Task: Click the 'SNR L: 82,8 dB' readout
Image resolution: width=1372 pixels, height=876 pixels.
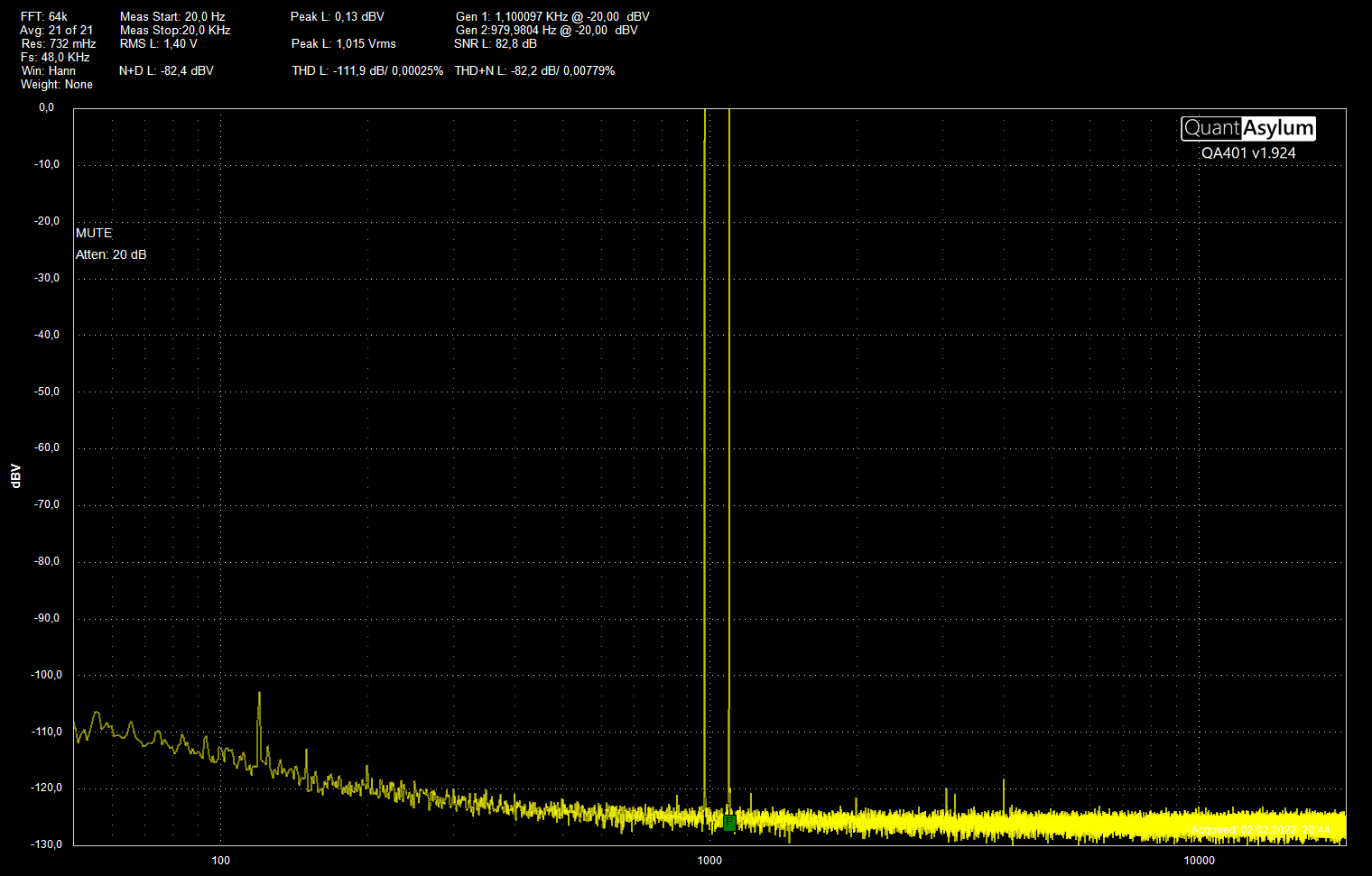Action: coord(496,43)
